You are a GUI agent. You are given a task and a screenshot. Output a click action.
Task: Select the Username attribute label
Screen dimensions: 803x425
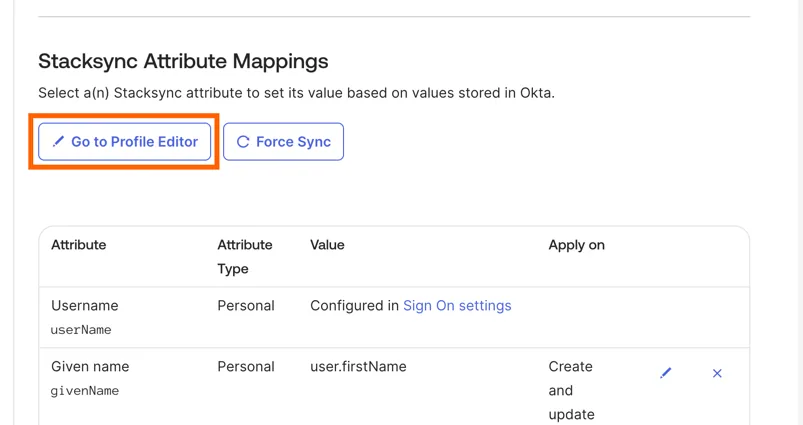(84, 306)
